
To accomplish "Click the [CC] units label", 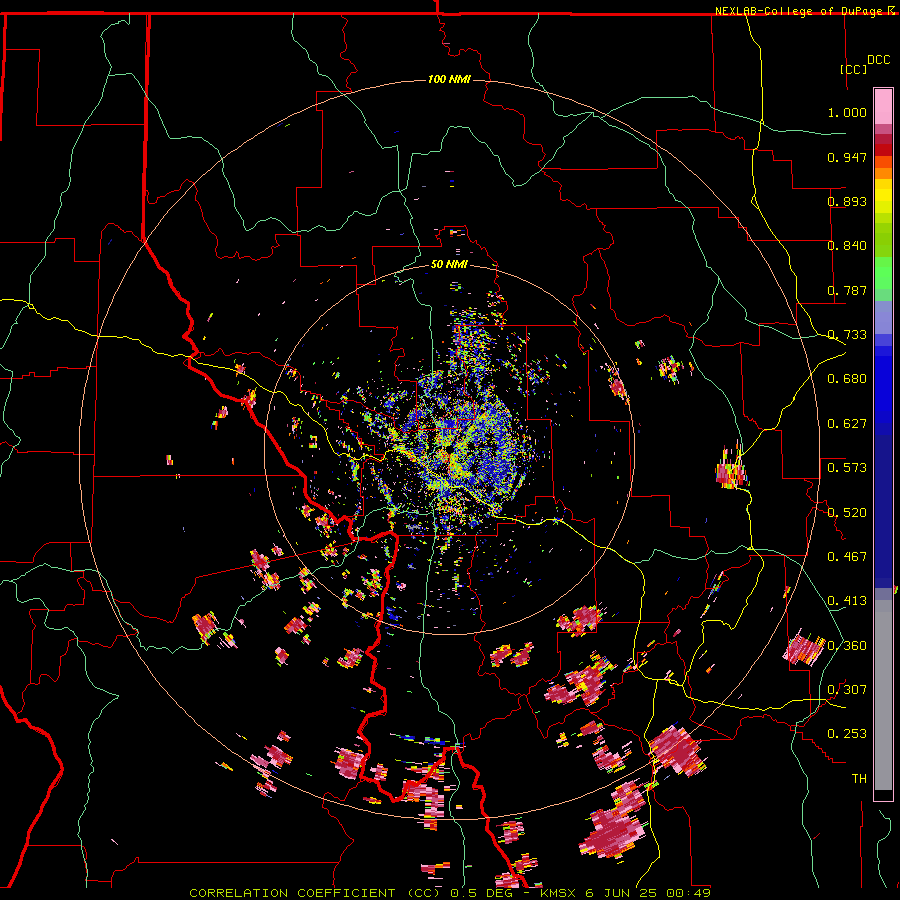I will pos(853,69).
